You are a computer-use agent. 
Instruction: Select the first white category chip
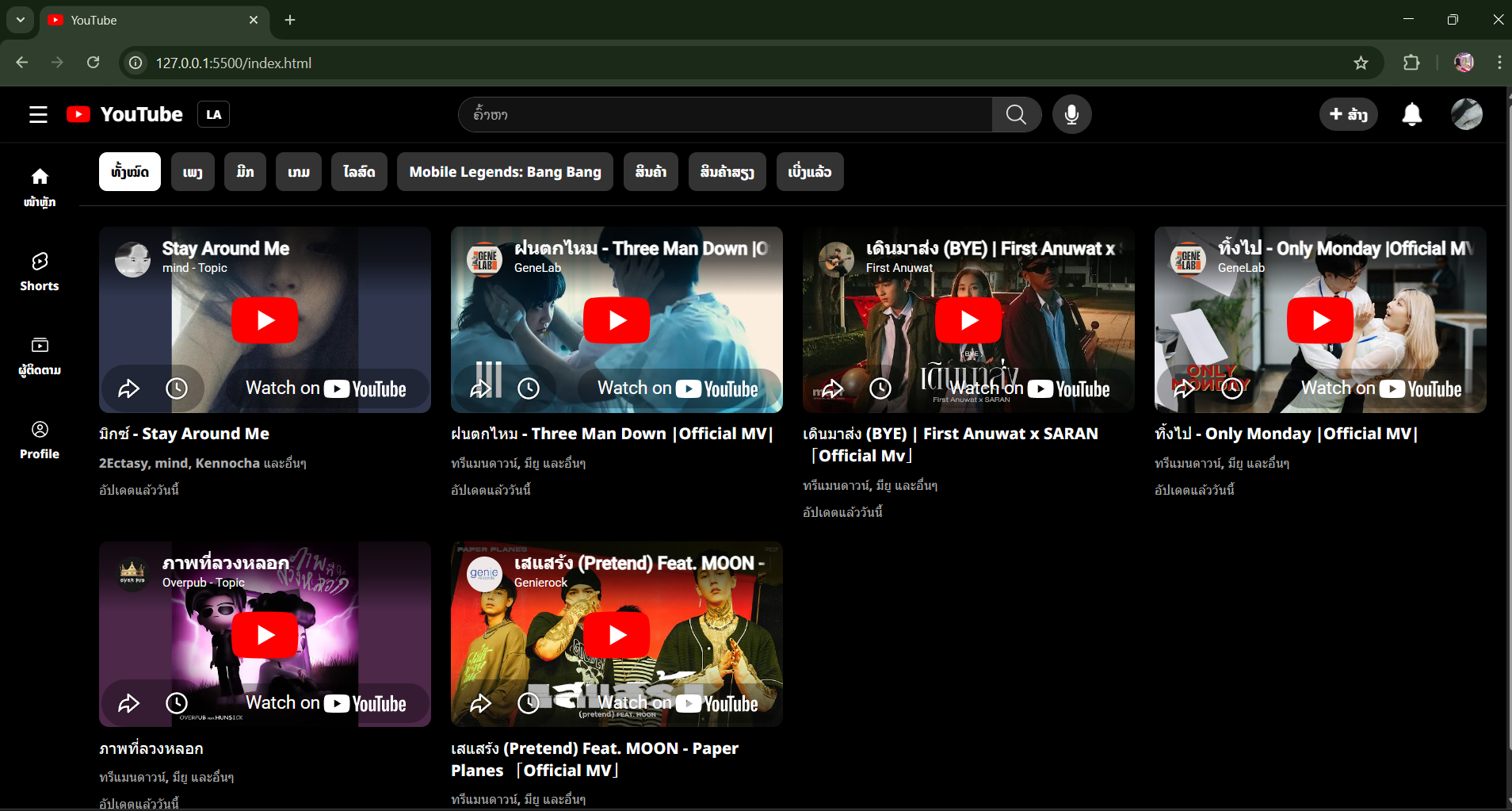pos(130,172)
